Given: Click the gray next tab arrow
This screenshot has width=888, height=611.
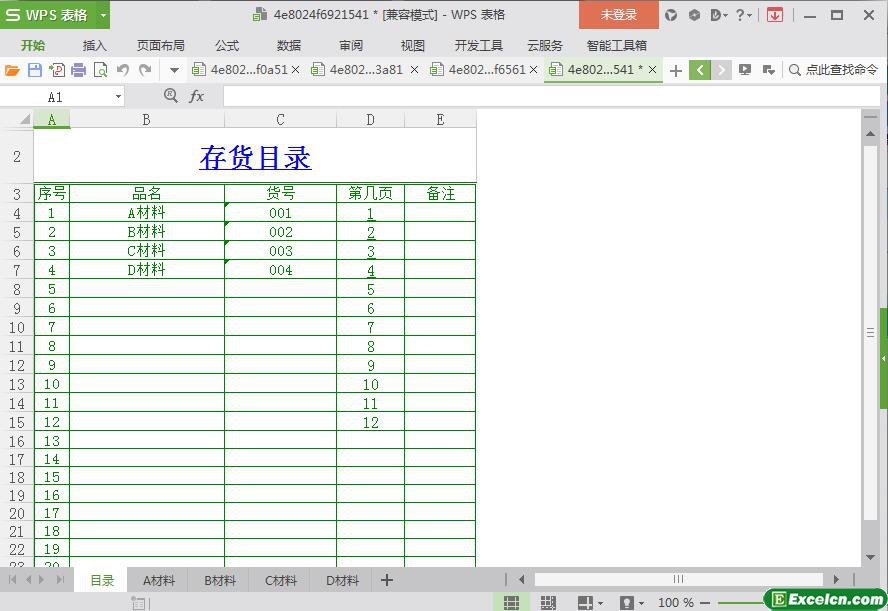Looking at the screenshot, I should click(x=721, y=70).
